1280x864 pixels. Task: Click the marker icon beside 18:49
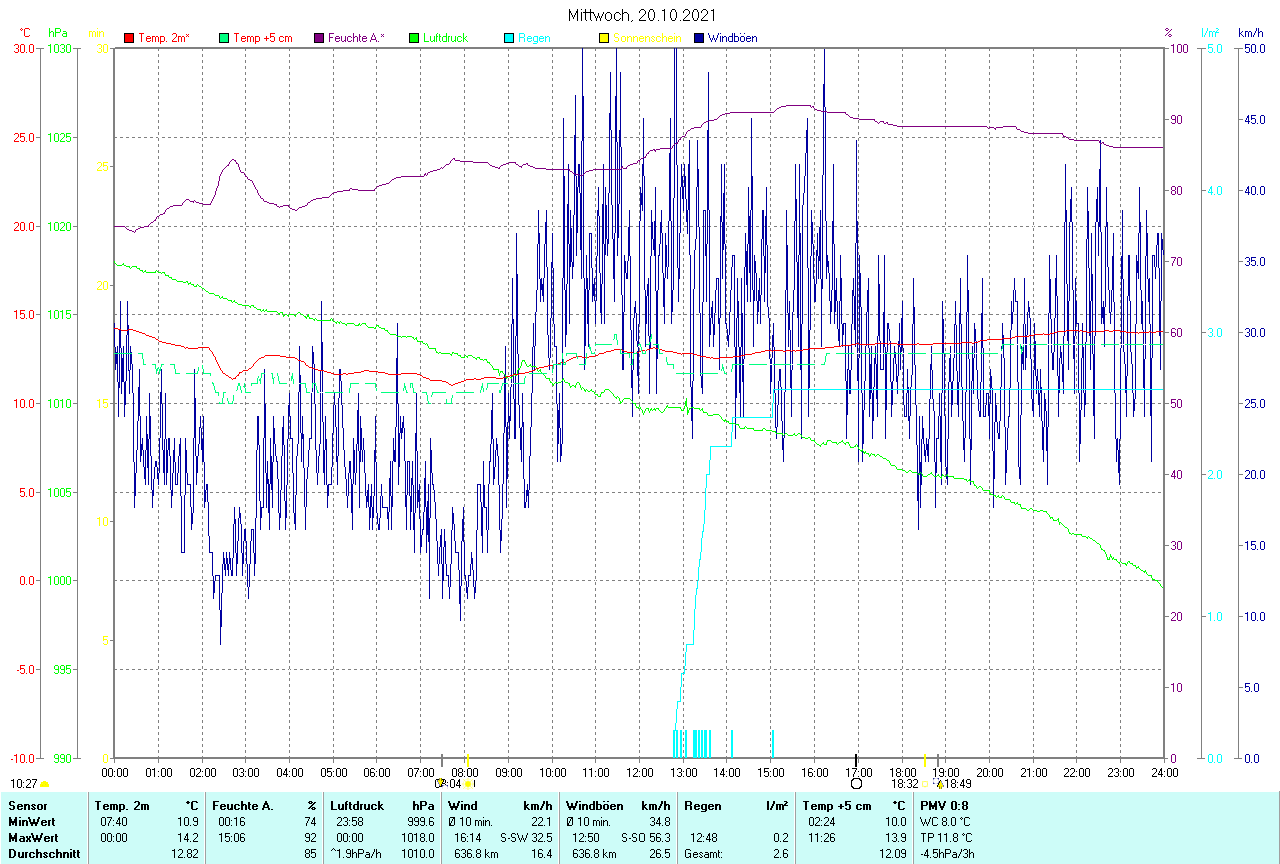[x=939, y=784]
